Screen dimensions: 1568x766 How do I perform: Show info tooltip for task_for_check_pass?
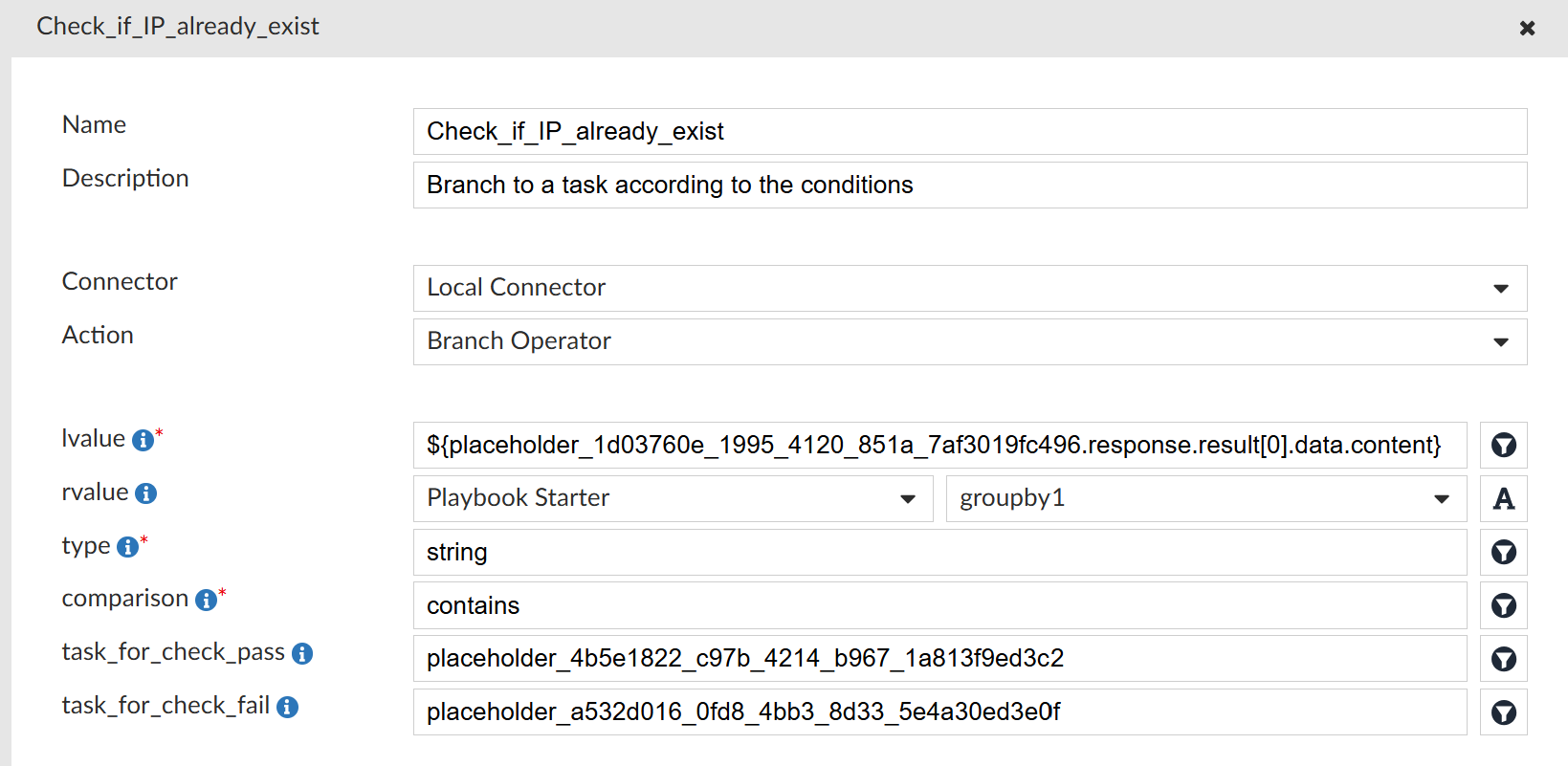302,653
